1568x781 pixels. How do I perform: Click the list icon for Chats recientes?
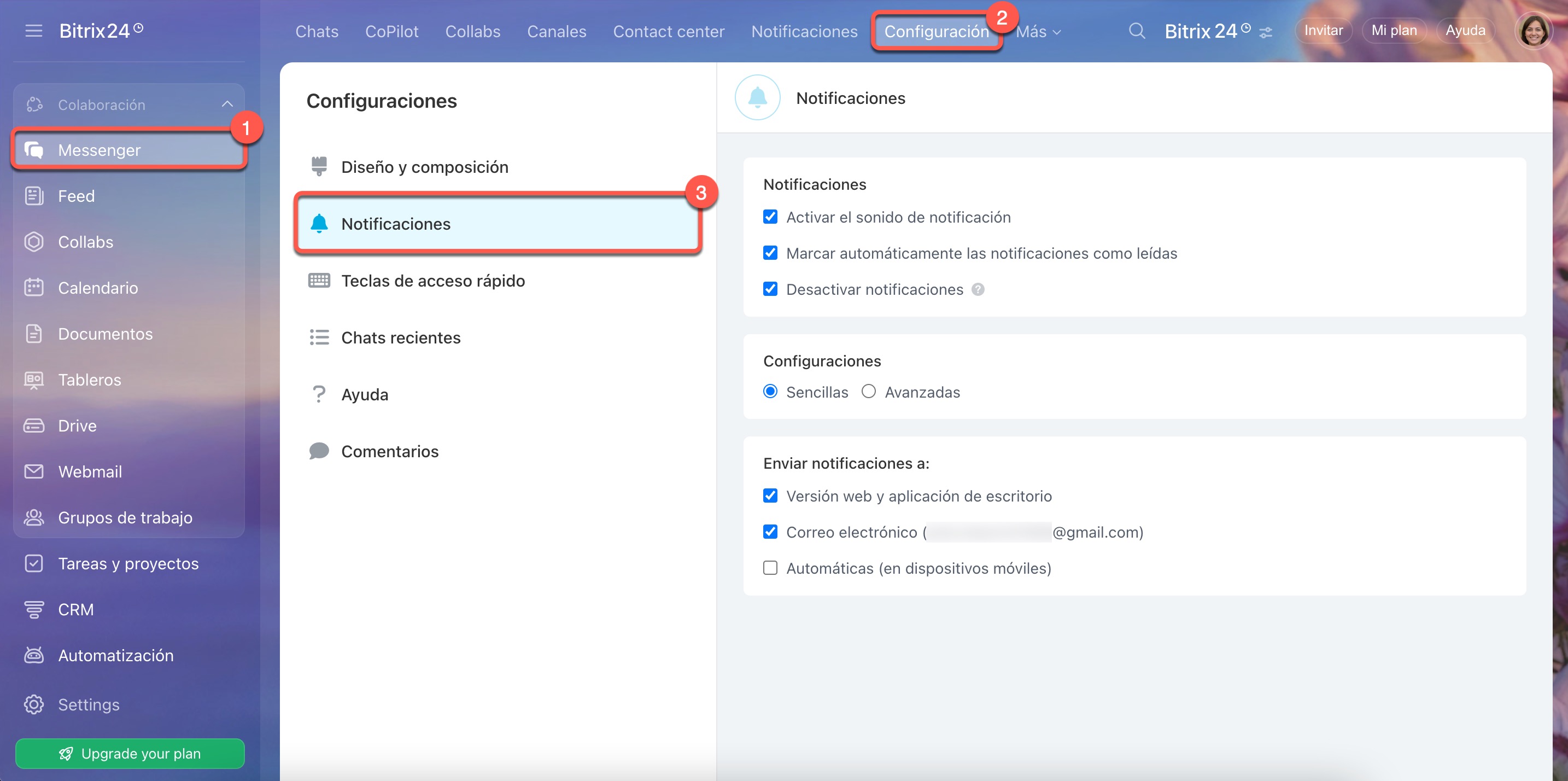319,337
